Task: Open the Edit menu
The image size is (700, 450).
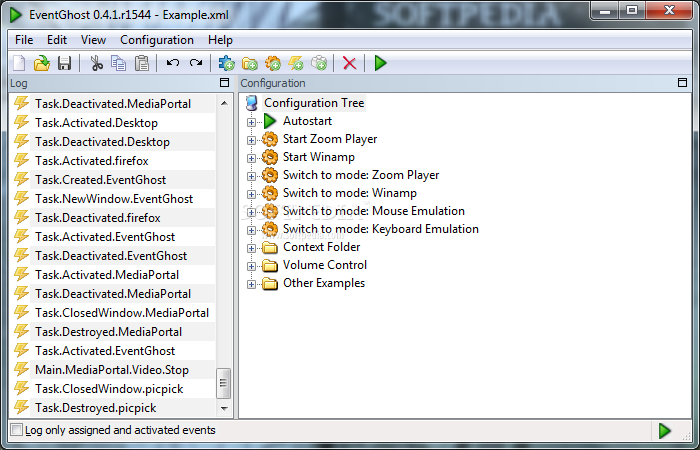Action: point(57,40)
